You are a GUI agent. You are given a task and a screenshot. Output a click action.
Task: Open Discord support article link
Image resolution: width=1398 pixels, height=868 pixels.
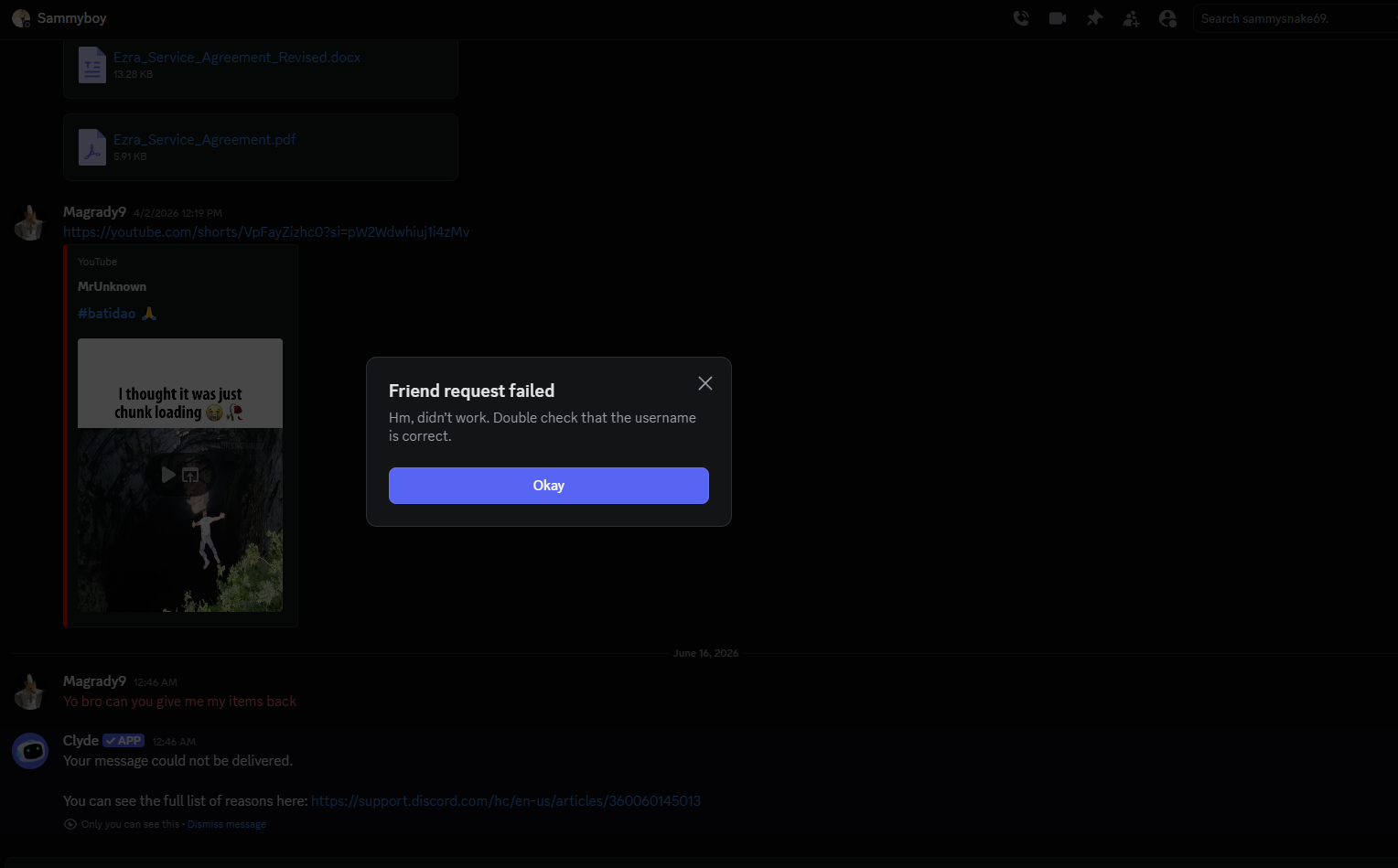(x=506, y=801)
